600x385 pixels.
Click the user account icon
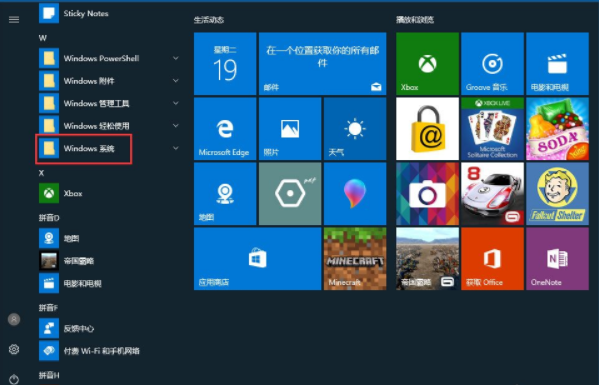(14, 319)
